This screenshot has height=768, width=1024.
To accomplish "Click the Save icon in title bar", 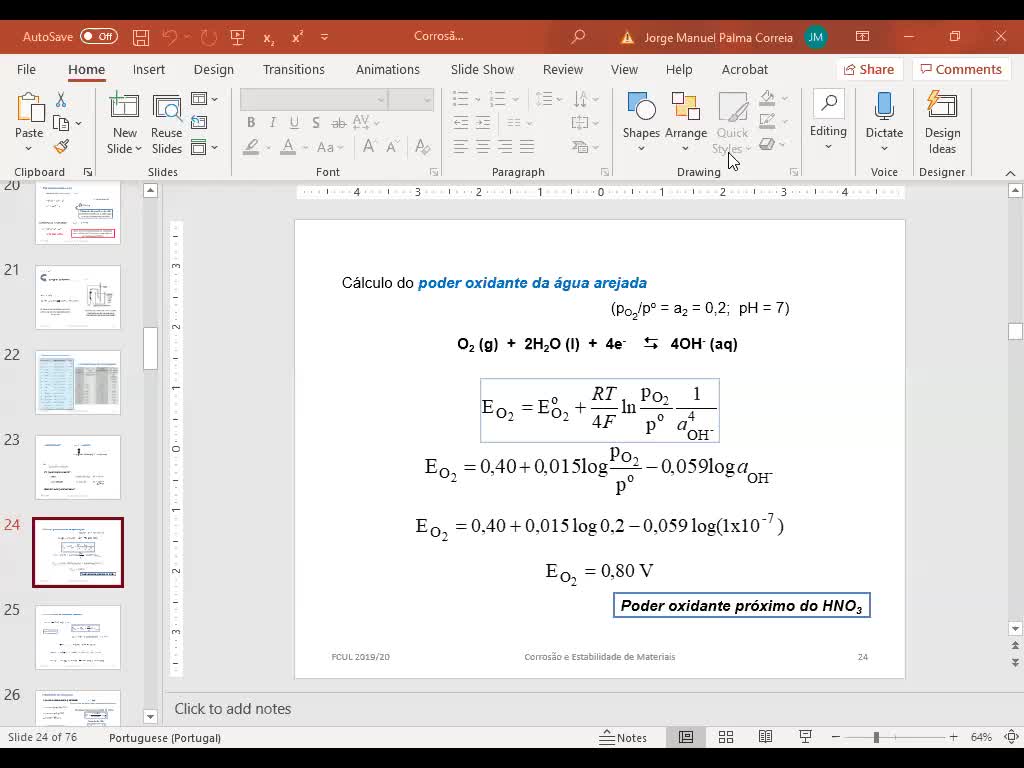I will click(x=141, y=37).
